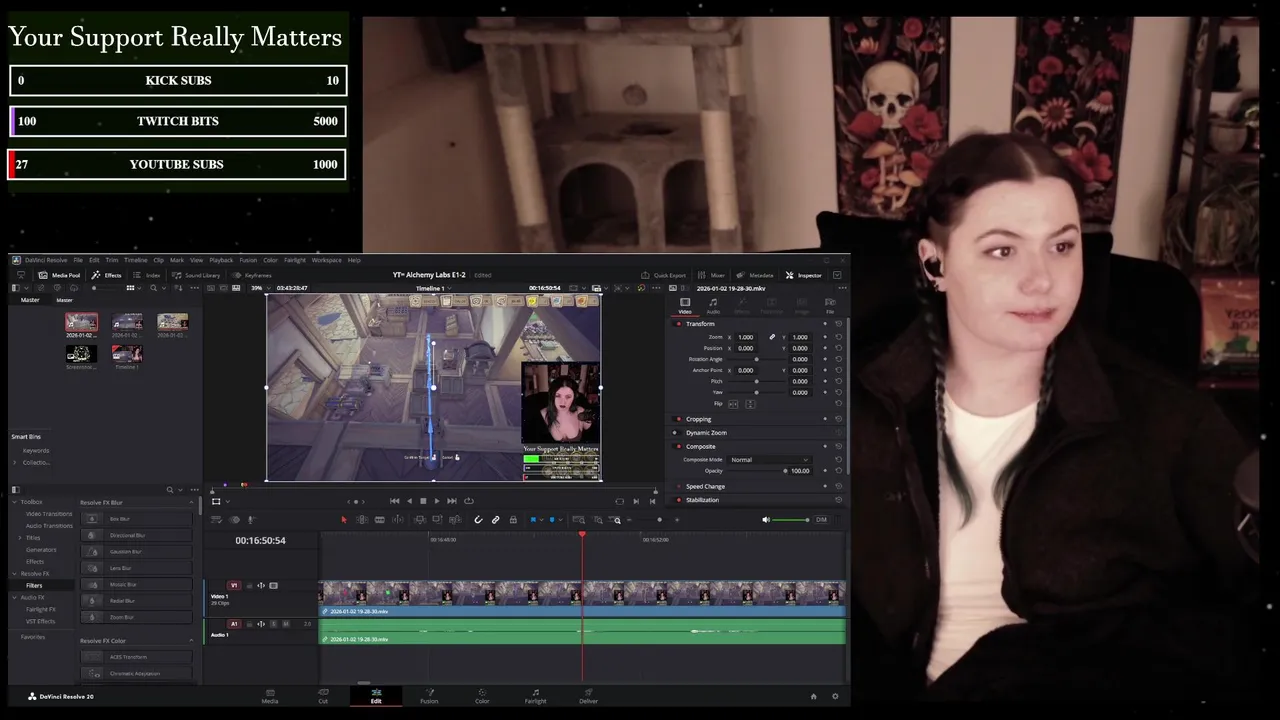The image size is (1280, 720).
Task: Collapse the Toolbox tree
Action: click(16, 502)
